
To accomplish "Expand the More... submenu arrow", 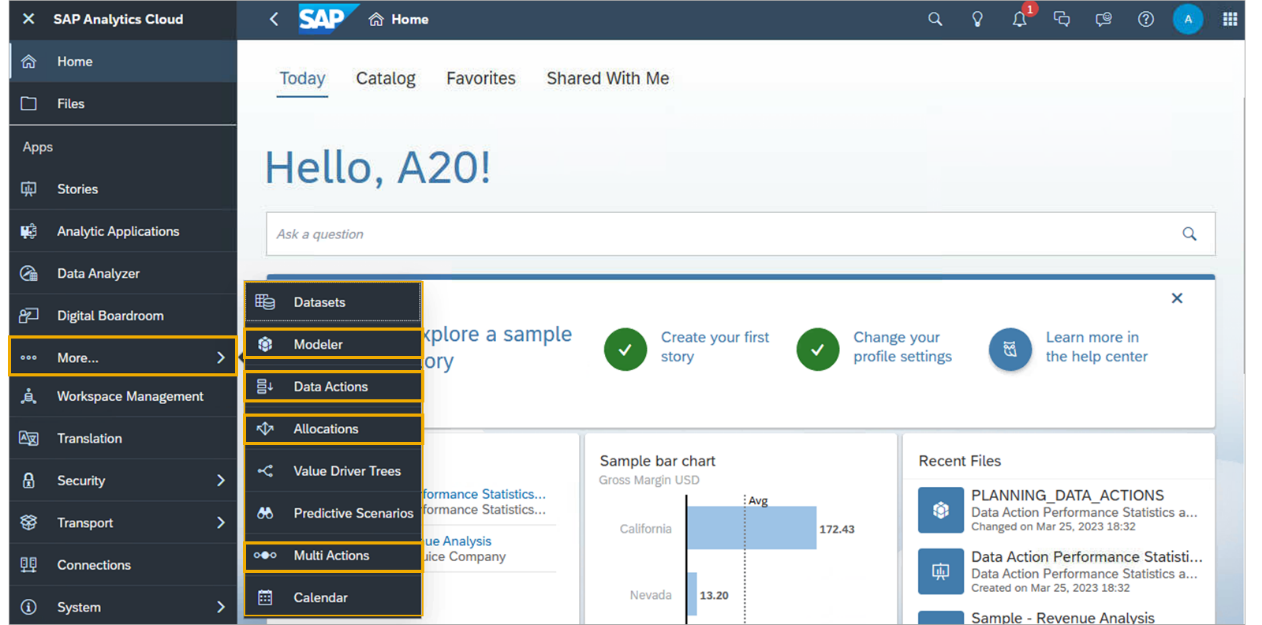I will coord(221,357).
